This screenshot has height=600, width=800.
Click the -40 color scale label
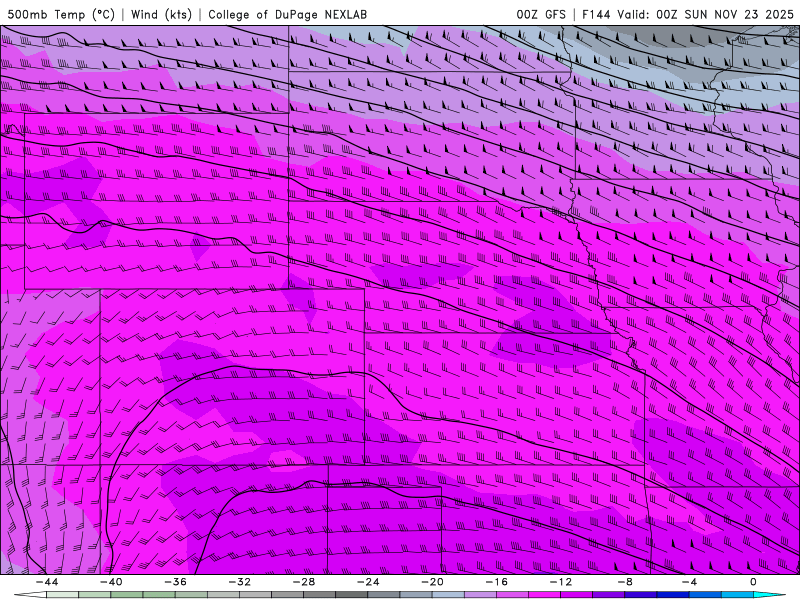pyautogui.click(x=111, y=582)
